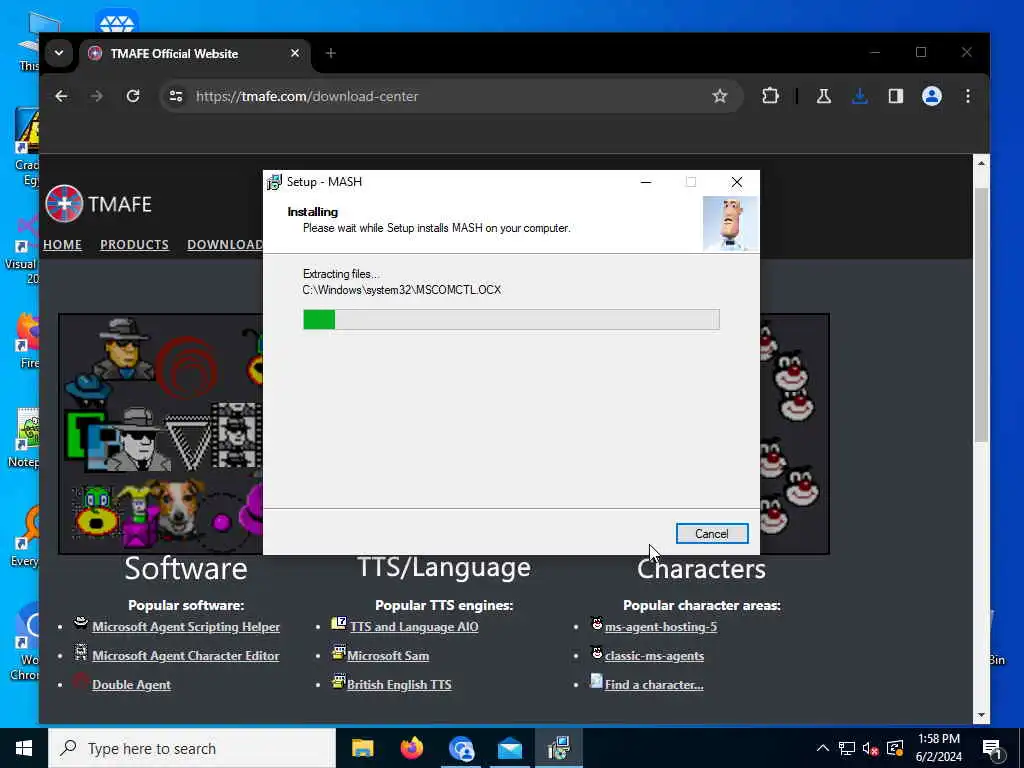The image size is (1024, 768).
Task: Open the HOME menu item
Action: point(63,245)
